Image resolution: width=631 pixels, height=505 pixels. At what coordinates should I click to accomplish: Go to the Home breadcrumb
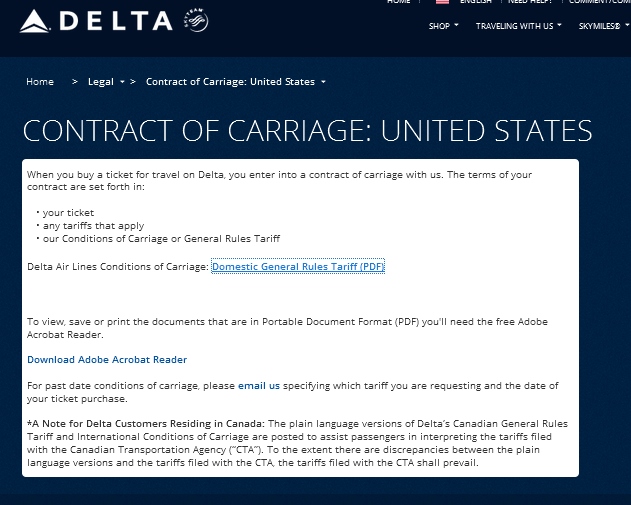coord(40,82)
